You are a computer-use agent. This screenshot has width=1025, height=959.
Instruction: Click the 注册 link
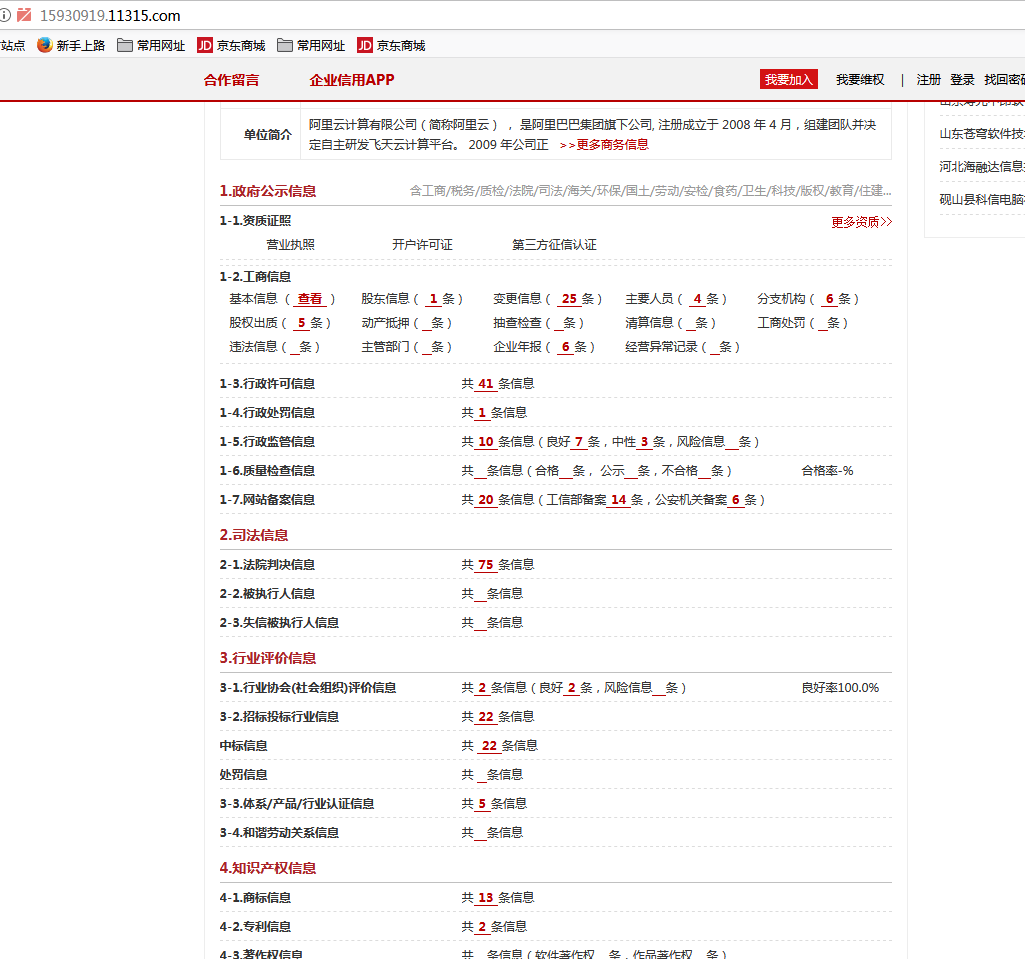pos(928,80)
